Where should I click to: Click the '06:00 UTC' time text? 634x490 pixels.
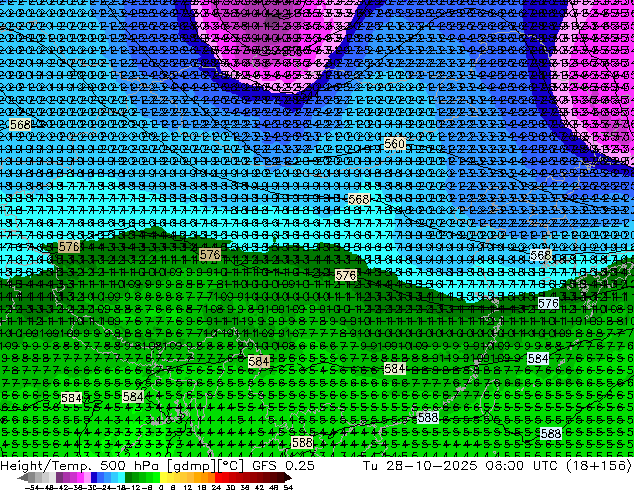(524, 465)
